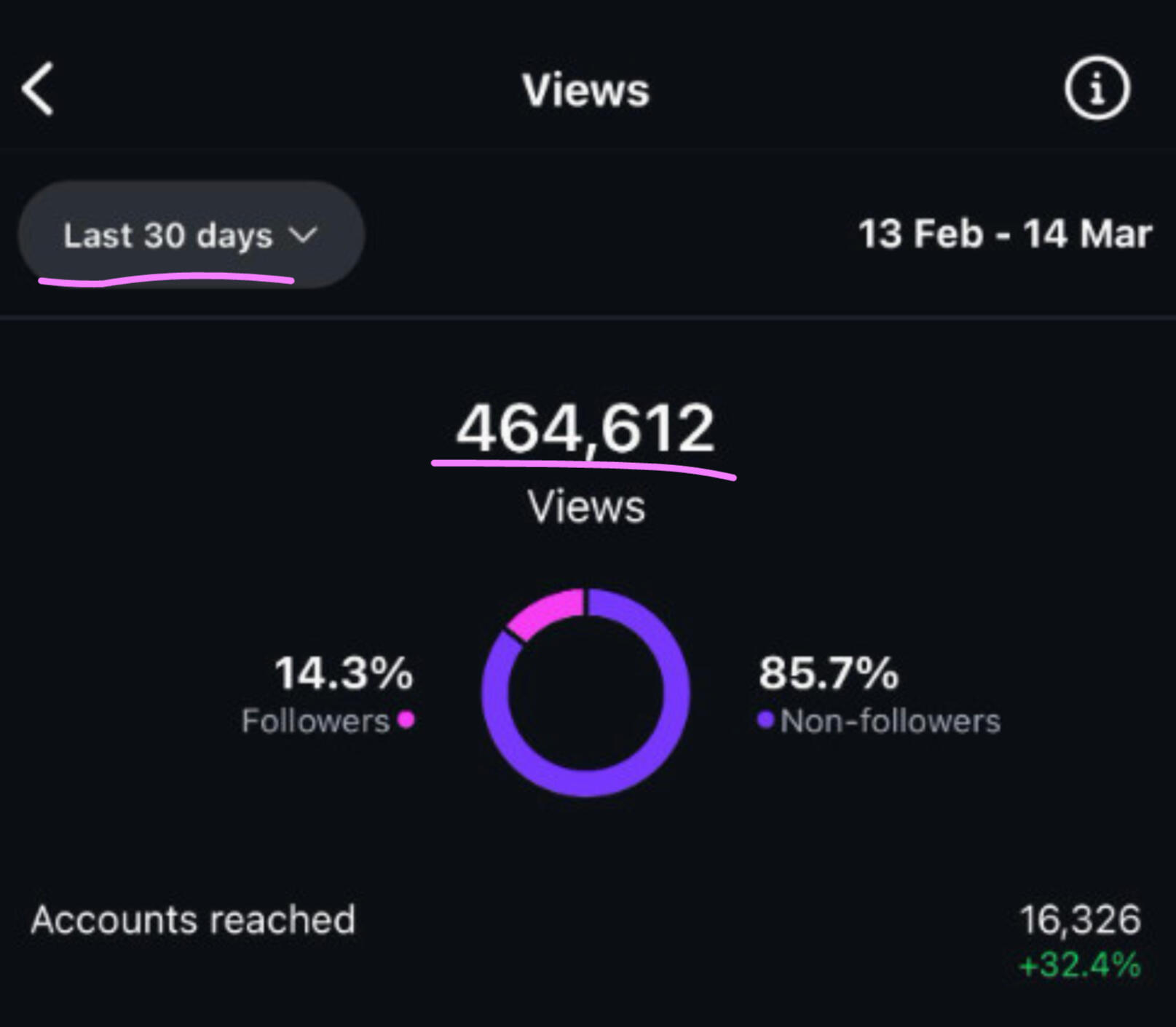The height and width of the screenshot is (1027, 1176).
Task: Tap the back arrow icon
Action: click(x=38, y=89)
